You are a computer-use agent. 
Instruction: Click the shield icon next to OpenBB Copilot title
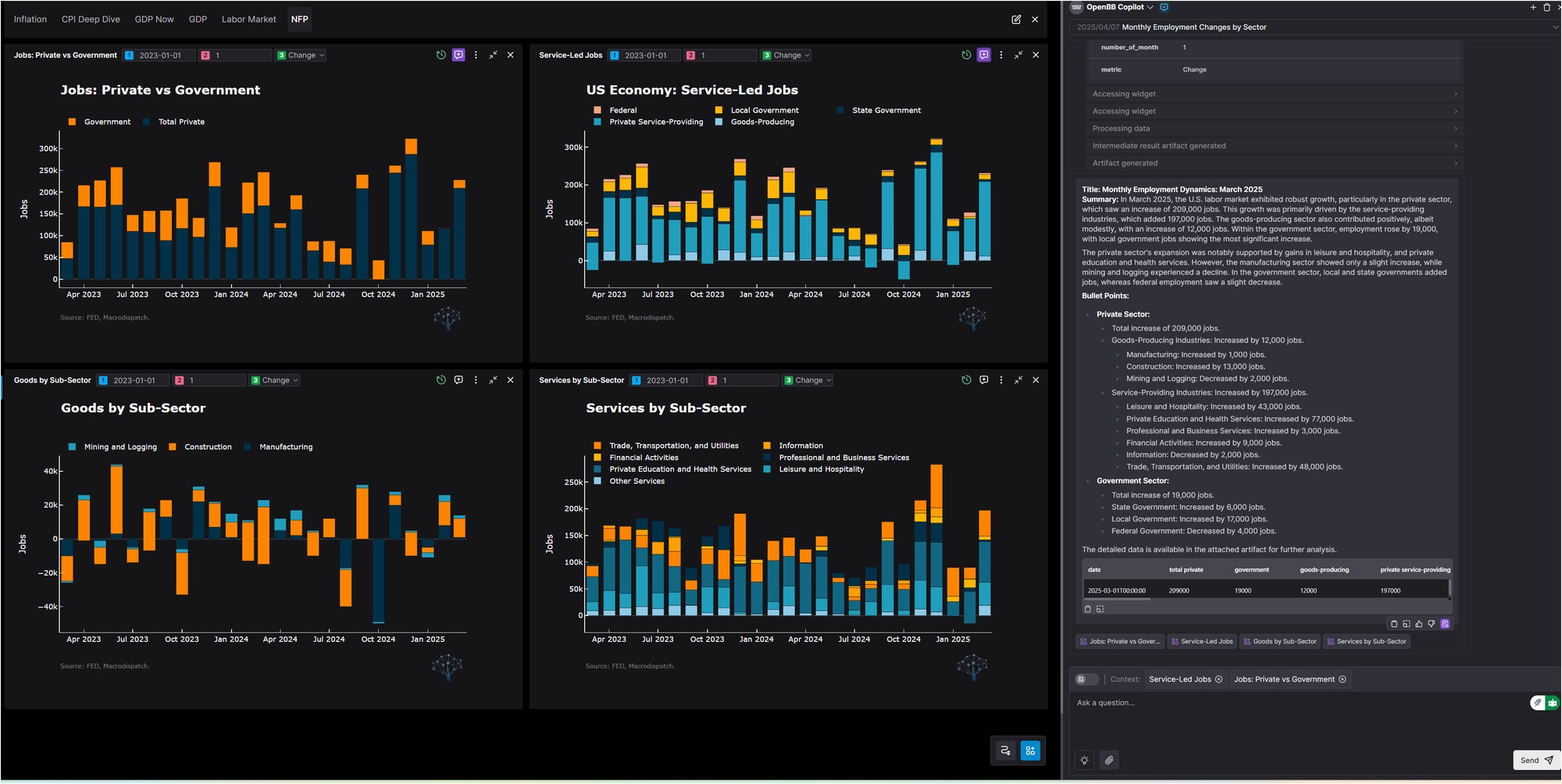(x=1164, y=7)
